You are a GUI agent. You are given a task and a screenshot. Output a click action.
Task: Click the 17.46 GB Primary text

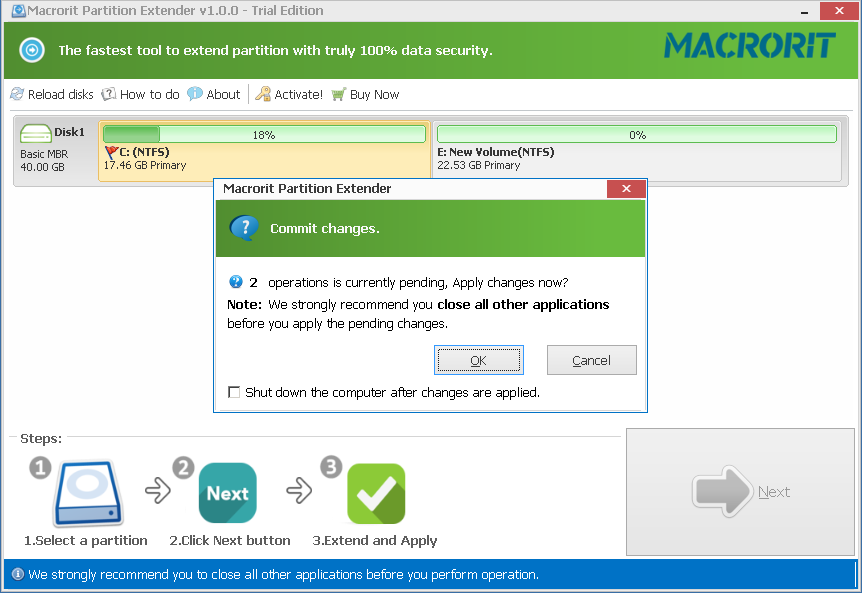pyautogui.click(x=145, y=165)
